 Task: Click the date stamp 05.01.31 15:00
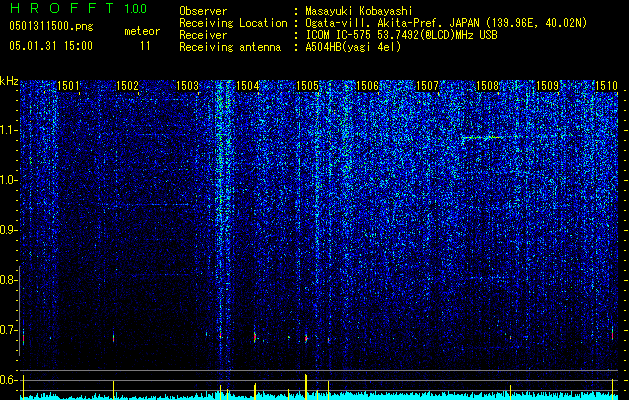point(51,46)
